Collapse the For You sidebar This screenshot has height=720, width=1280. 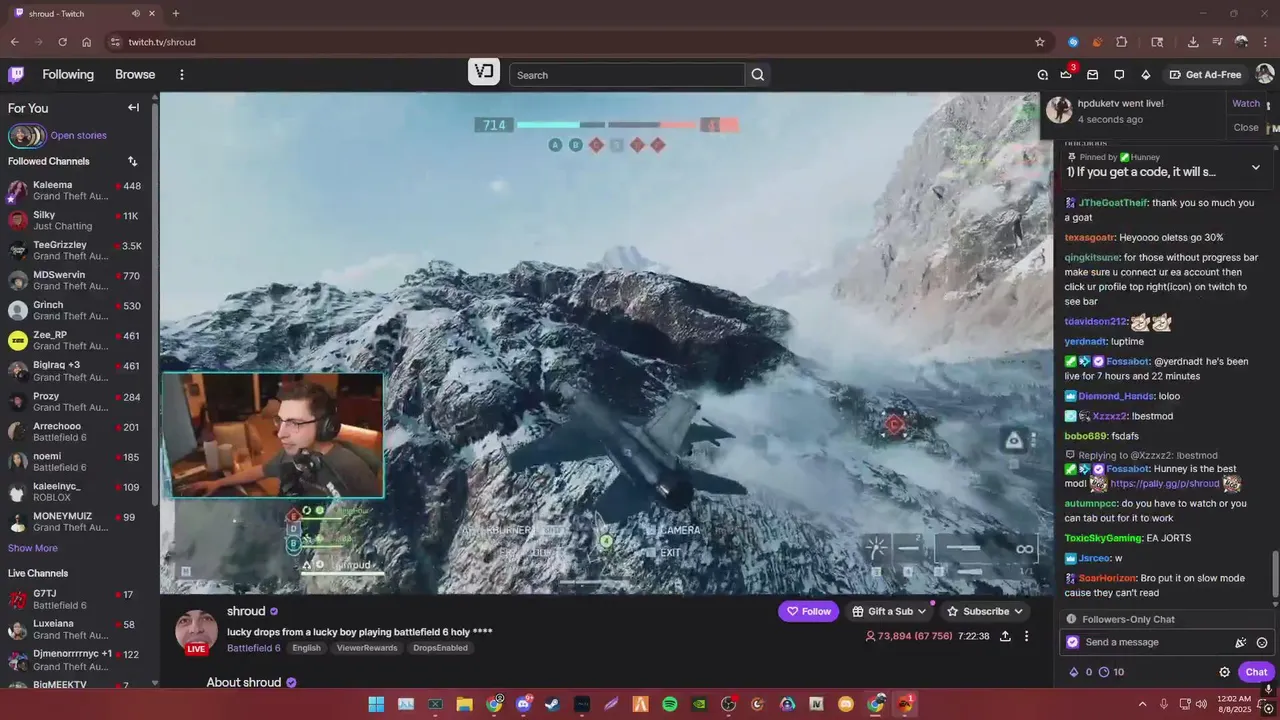point(133,107)
